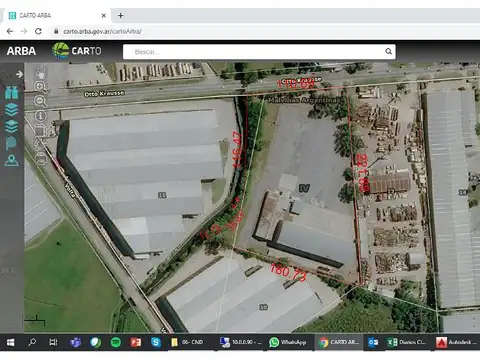Go back in browser history
The width and height of the screenshot is (480, 360).
point(10,31)
